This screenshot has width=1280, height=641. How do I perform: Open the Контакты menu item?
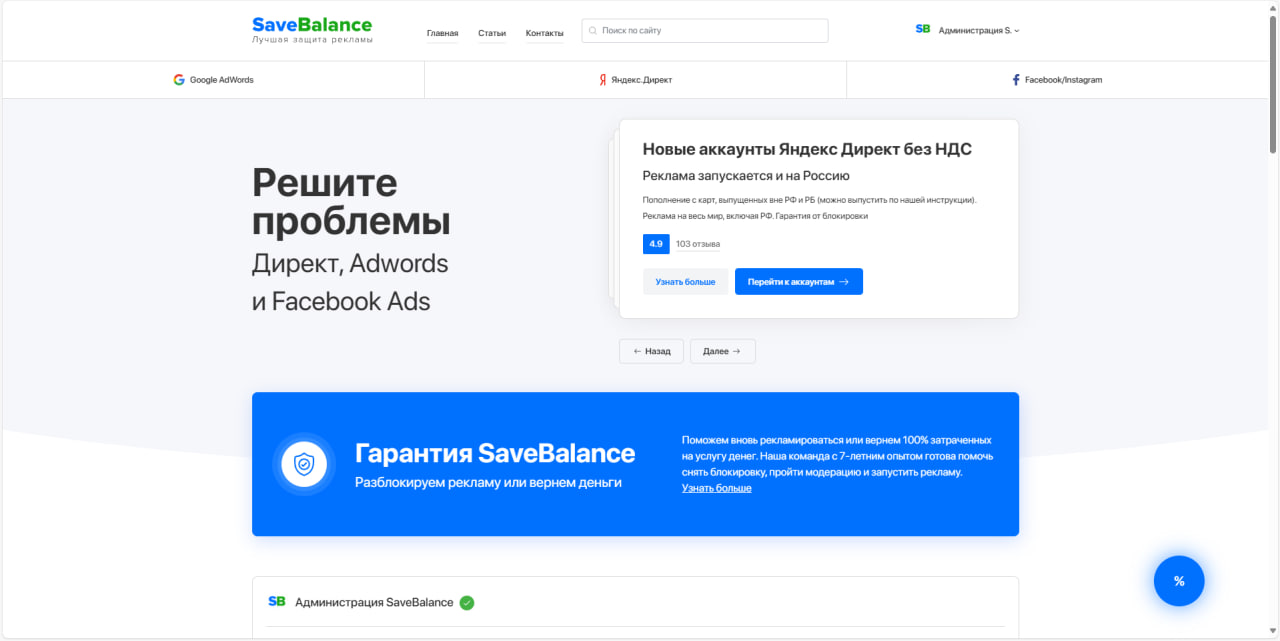click(545, 33)
